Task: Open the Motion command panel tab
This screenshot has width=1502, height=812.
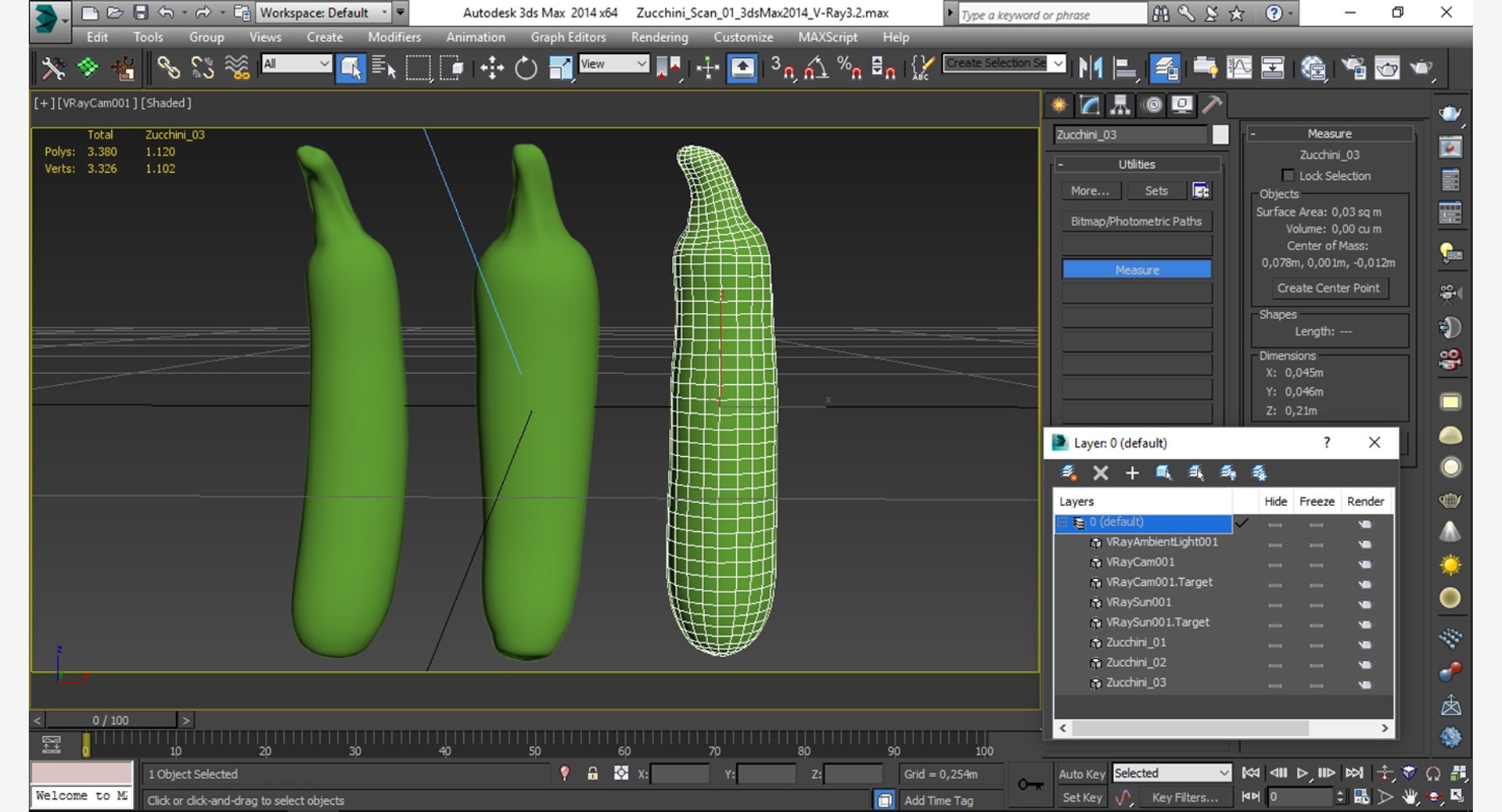Action: click(1152, 105)
